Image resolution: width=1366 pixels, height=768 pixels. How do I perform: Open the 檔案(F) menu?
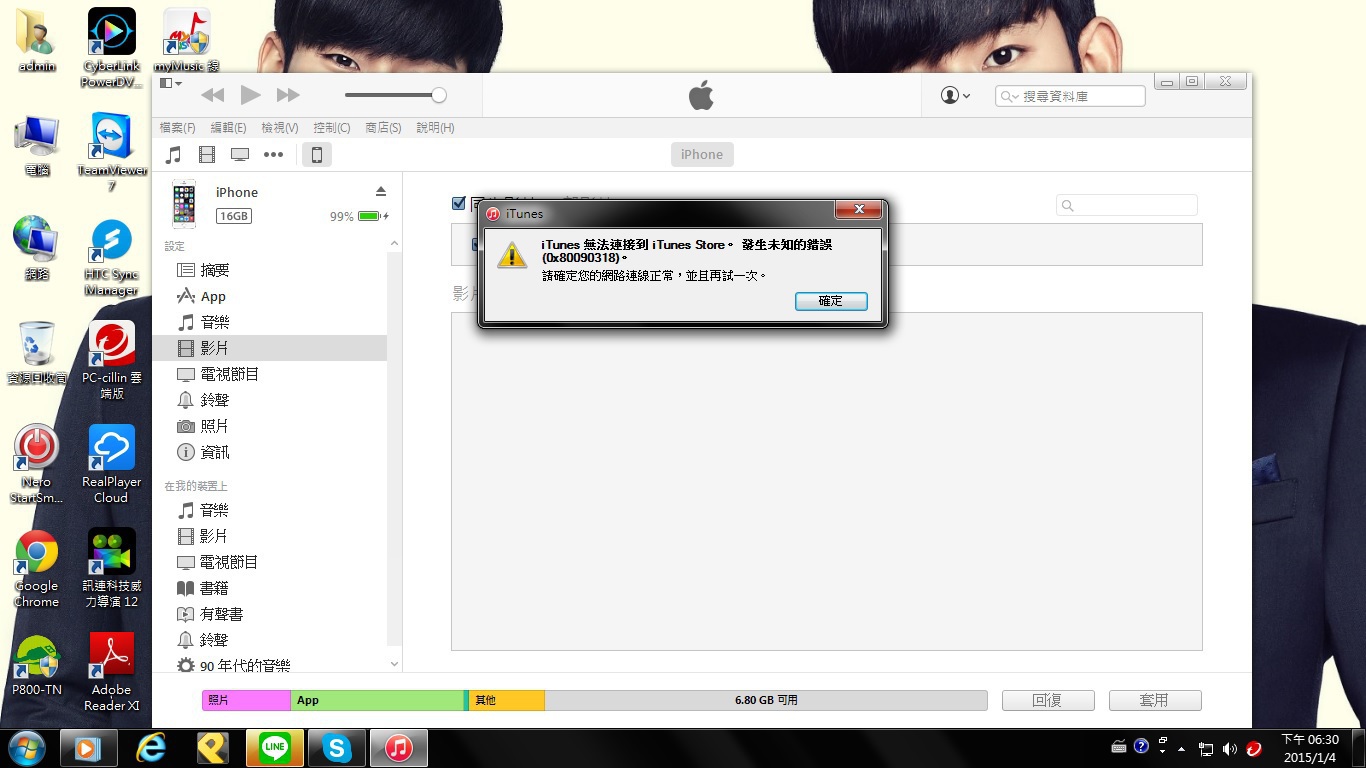tap(177, 128)
